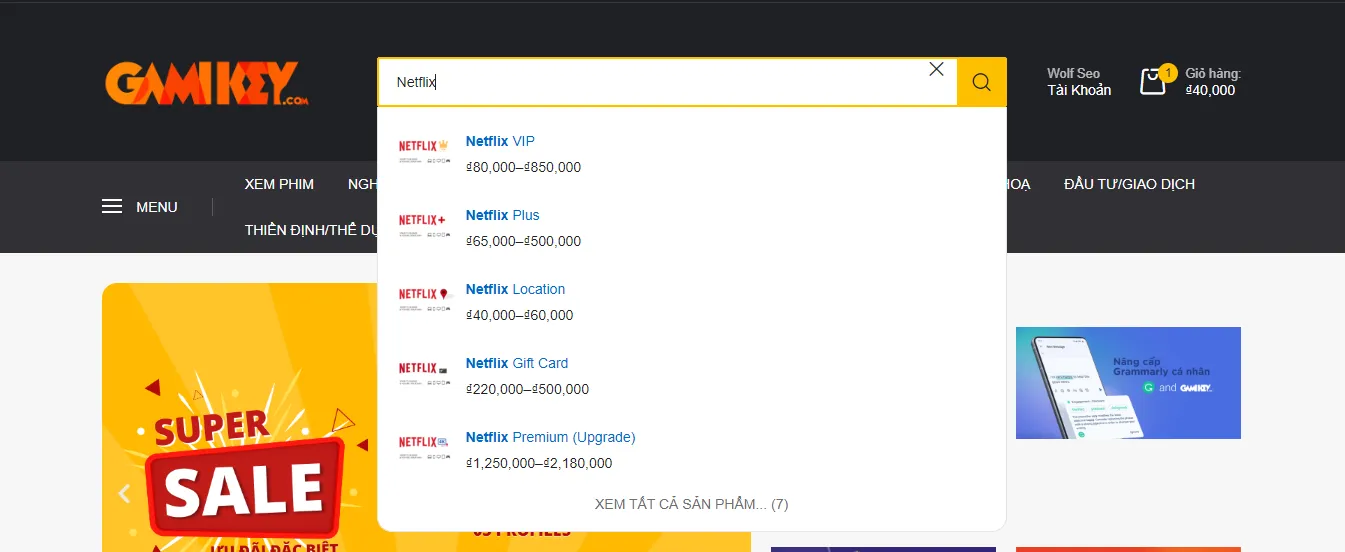
Task: Click the Netflix Gift Card thumbnail
Action: pyautogui.click(x=424, y=375)
